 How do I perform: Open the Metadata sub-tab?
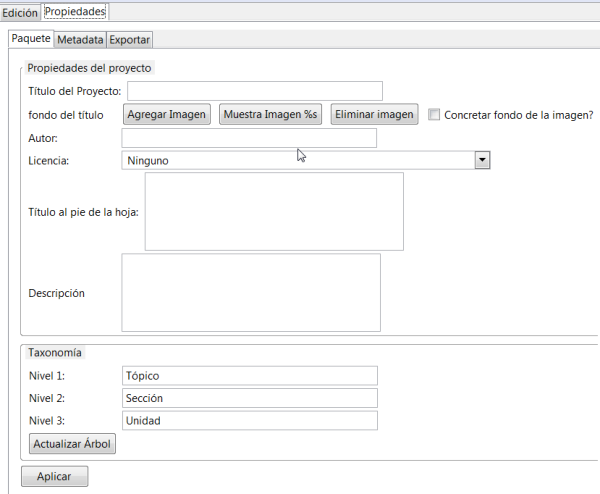(80, 40)
